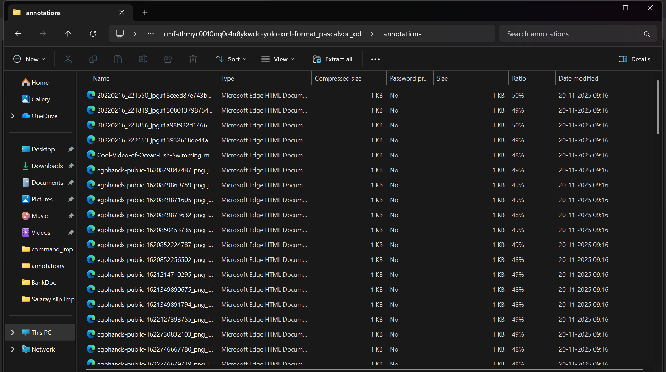Click the pin icon beside Desktop
Viewport: 666px width, 372px height.
[71, 149]
